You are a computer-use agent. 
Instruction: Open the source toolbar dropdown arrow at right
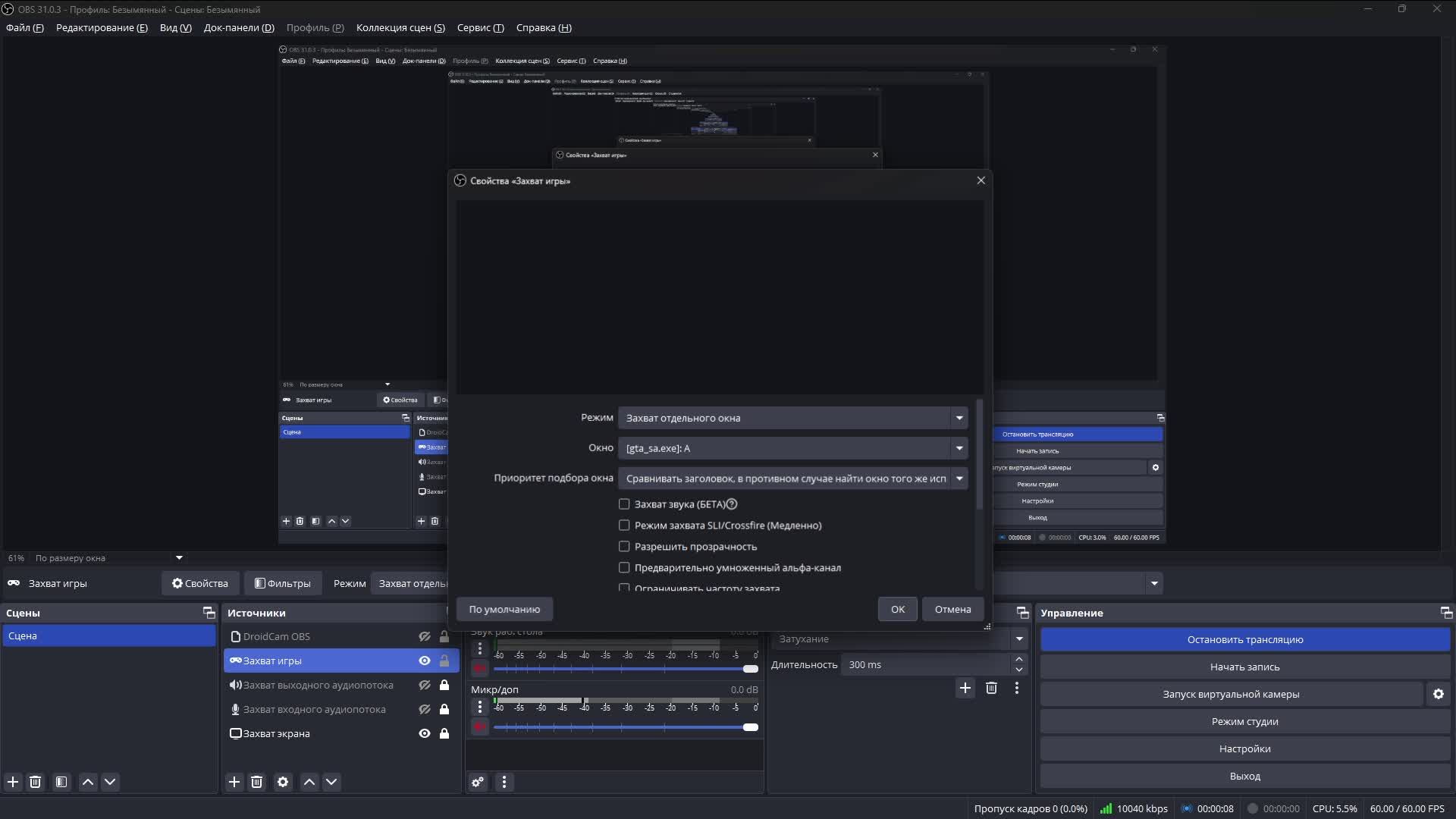[1154, 583]
